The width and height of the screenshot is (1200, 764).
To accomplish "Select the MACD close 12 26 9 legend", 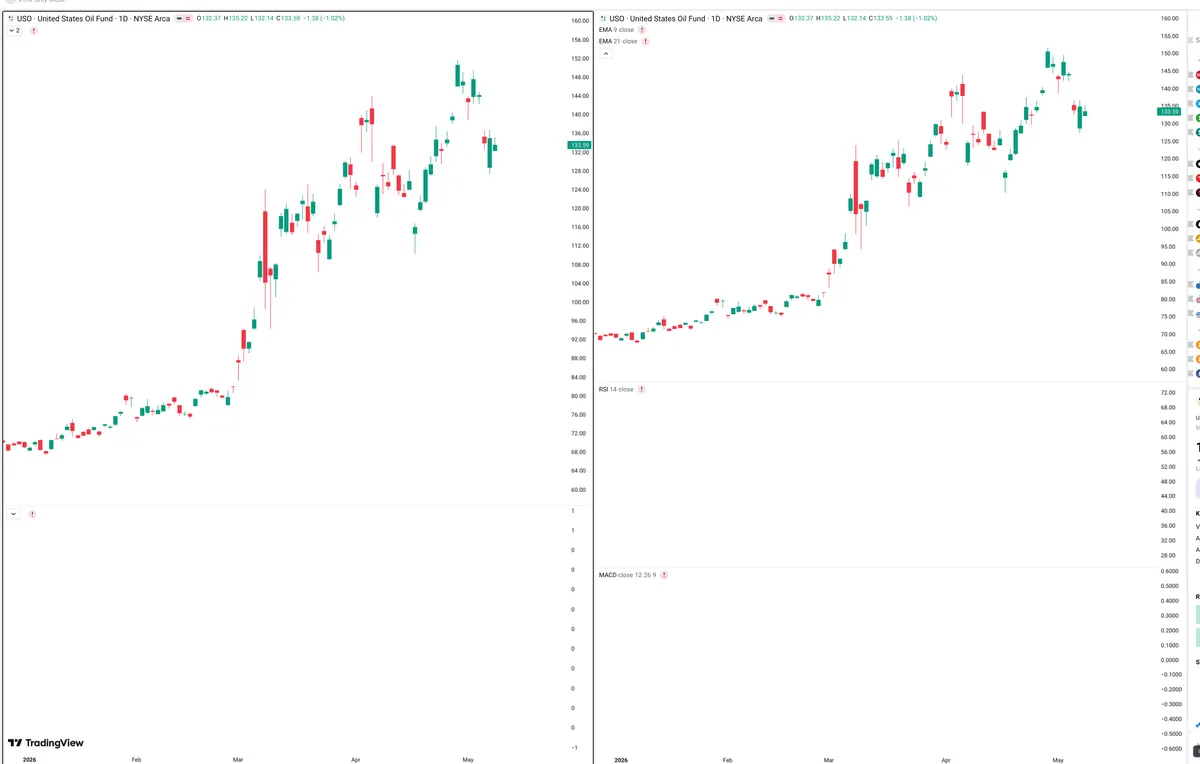I will tap(627, 575).
